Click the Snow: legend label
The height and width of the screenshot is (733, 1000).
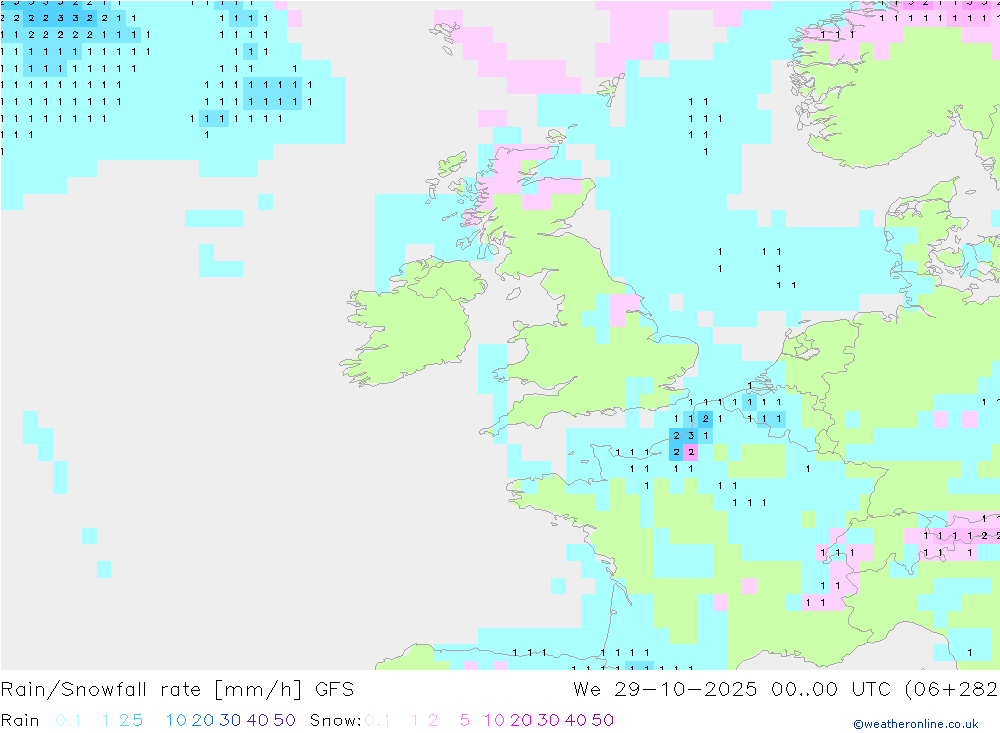pos(335,720)
